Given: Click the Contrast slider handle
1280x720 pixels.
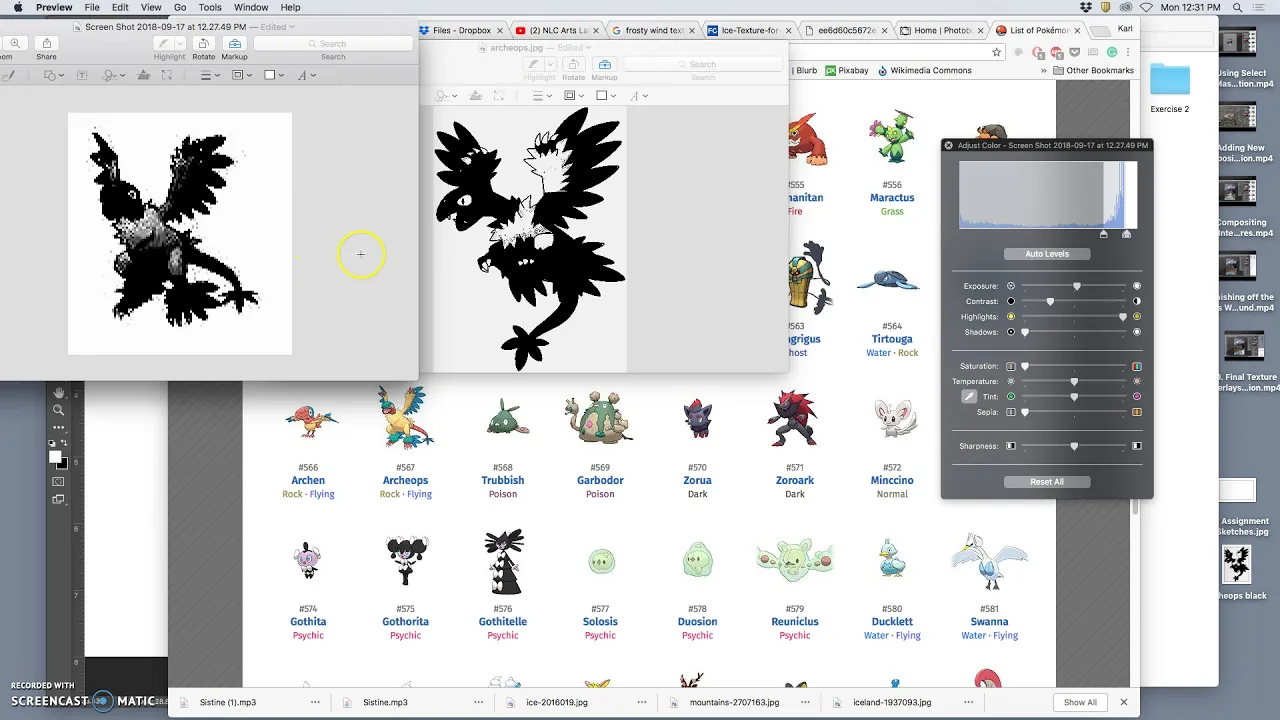Looking at the screenshot, I should point(1050,301).
